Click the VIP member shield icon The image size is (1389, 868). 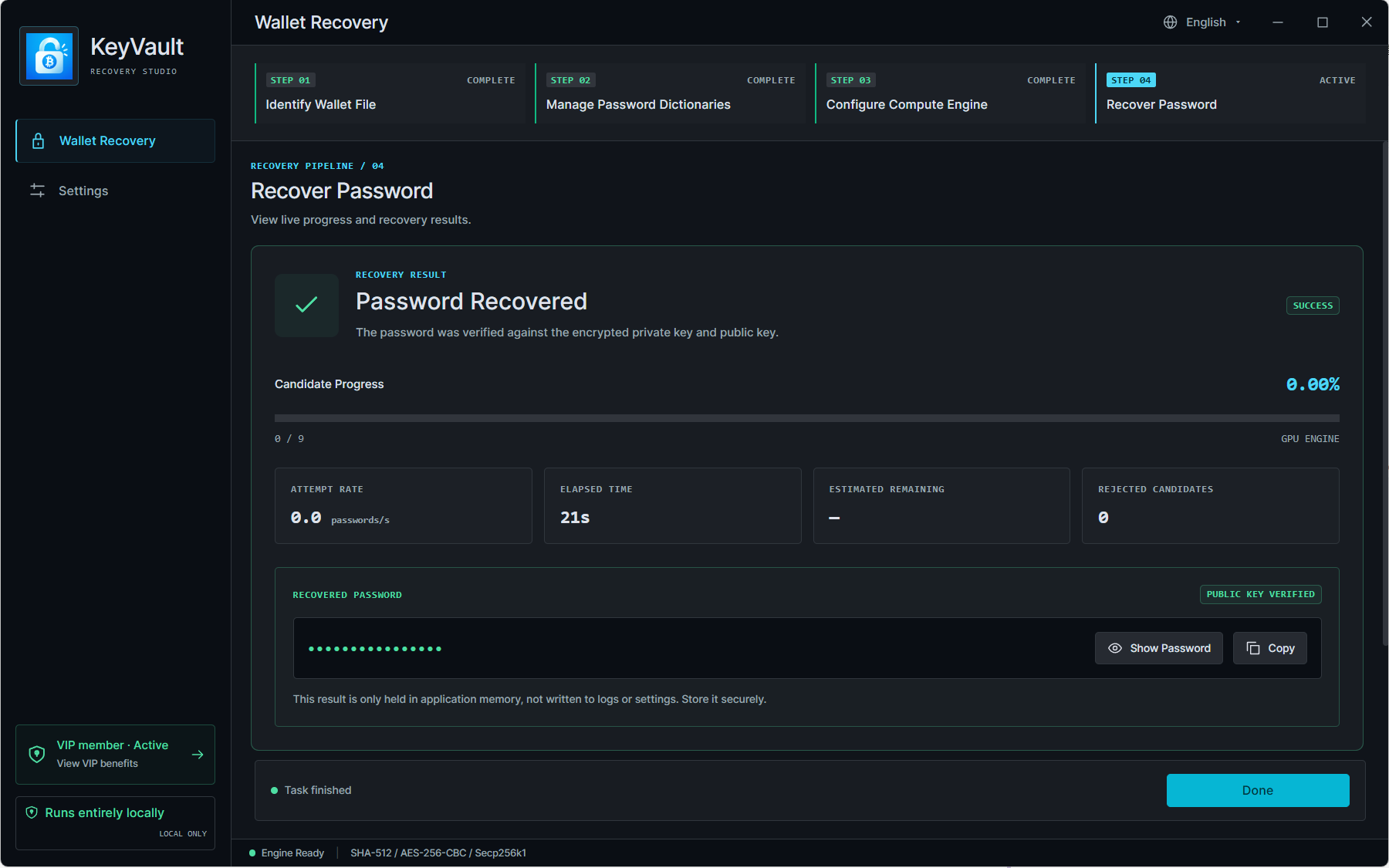(37, 754)
